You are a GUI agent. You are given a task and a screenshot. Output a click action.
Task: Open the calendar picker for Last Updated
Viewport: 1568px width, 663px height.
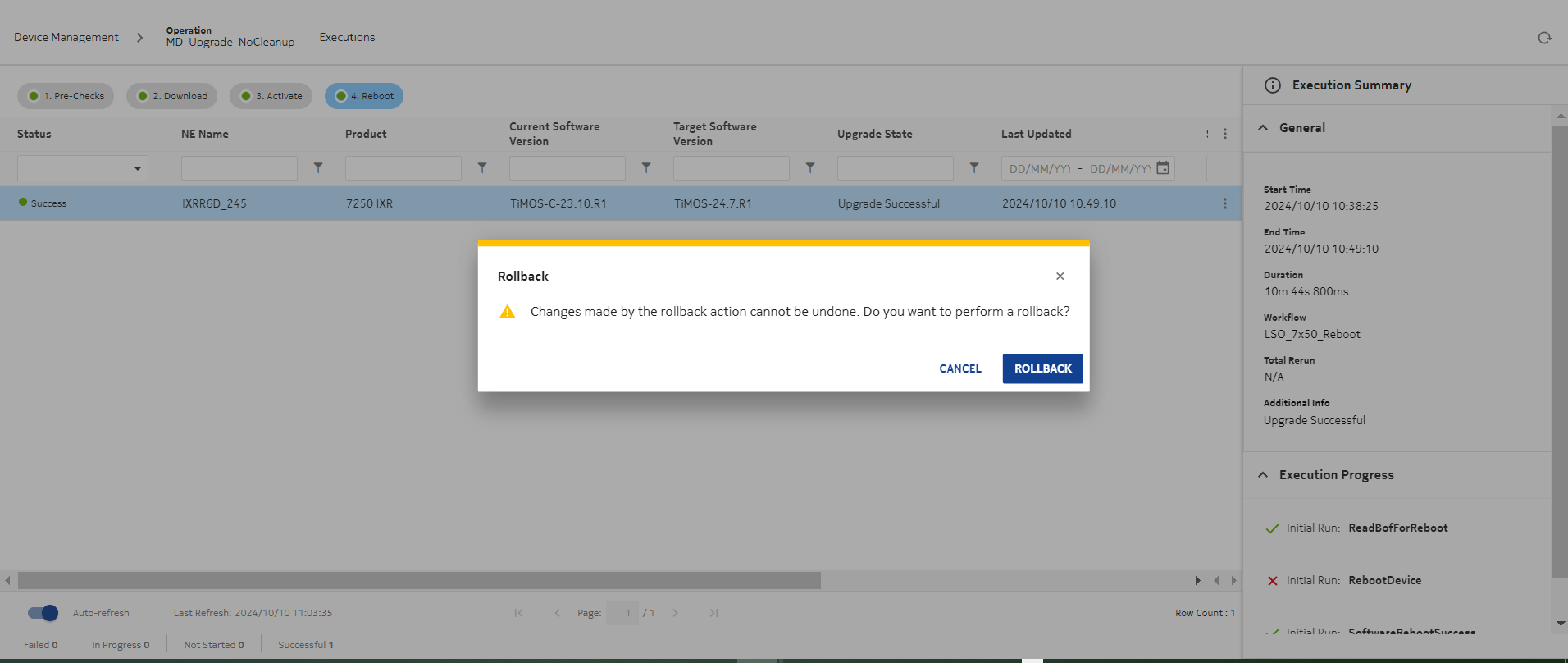[1163, 168]
